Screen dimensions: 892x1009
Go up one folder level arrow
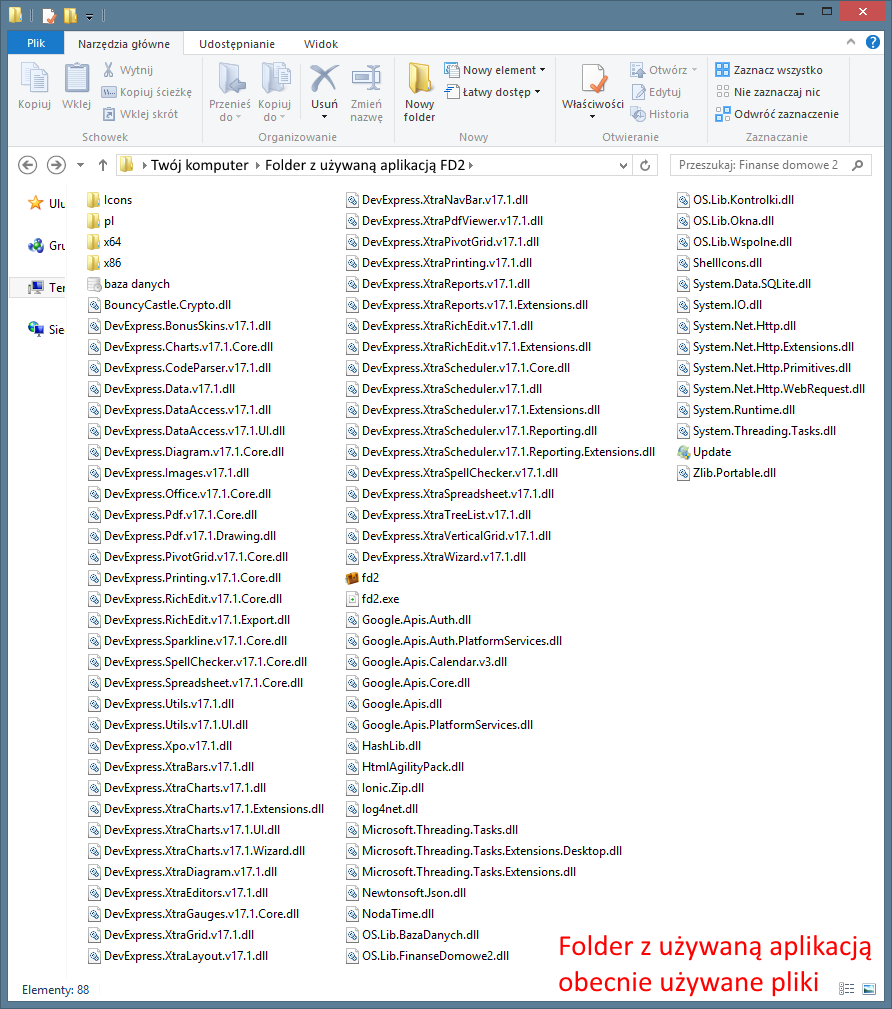102,165
